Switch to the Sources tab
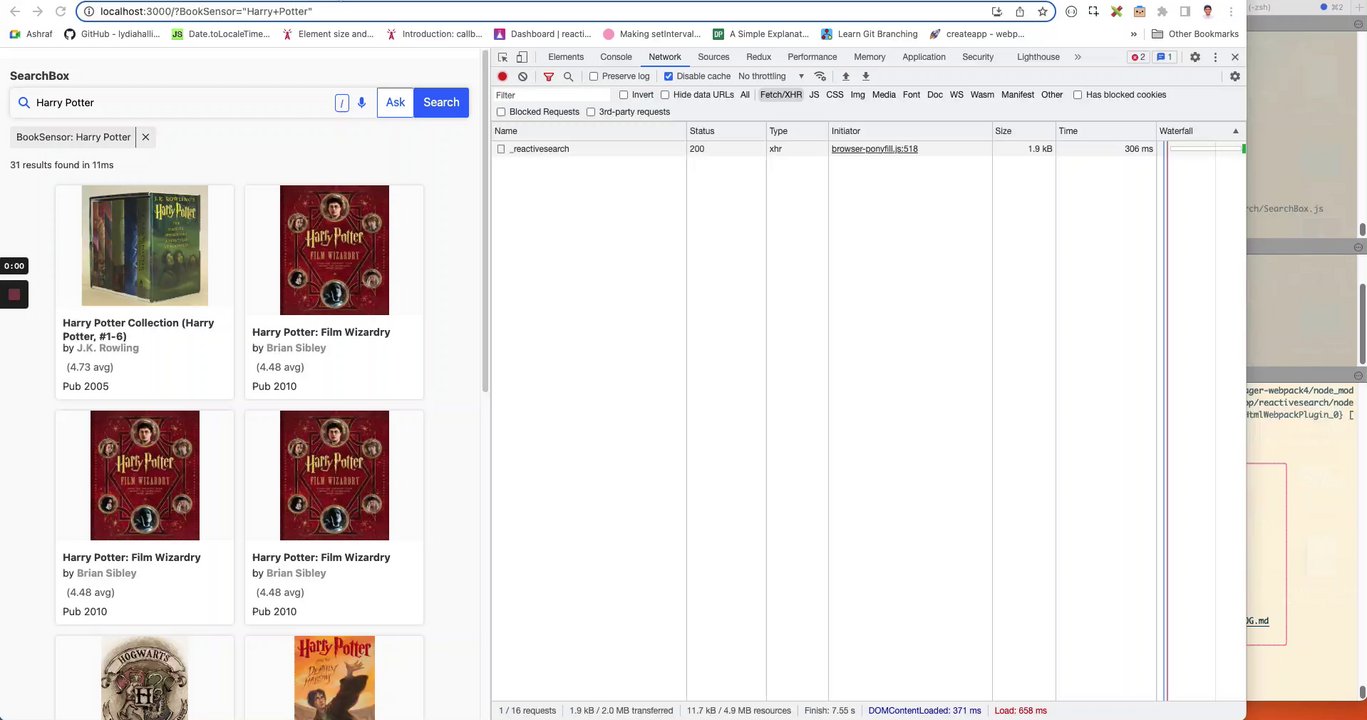 714,57
